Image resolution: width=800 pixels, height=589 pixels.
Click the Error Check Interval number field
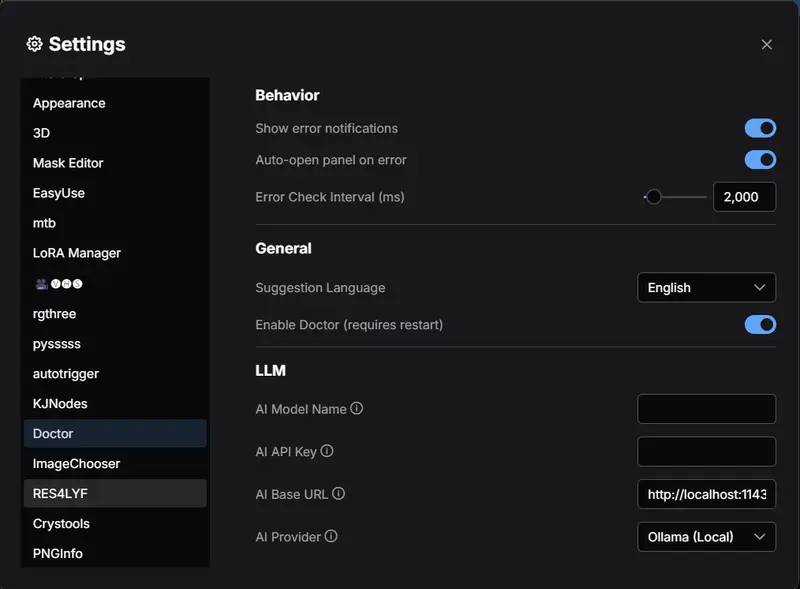pos(743,197)
